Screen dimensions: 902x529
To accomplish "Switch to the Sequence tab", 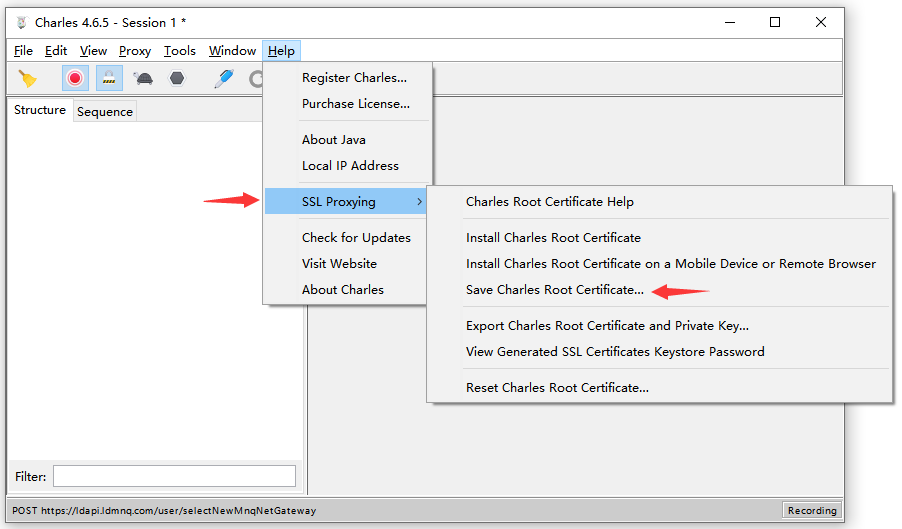I will 105,112.
